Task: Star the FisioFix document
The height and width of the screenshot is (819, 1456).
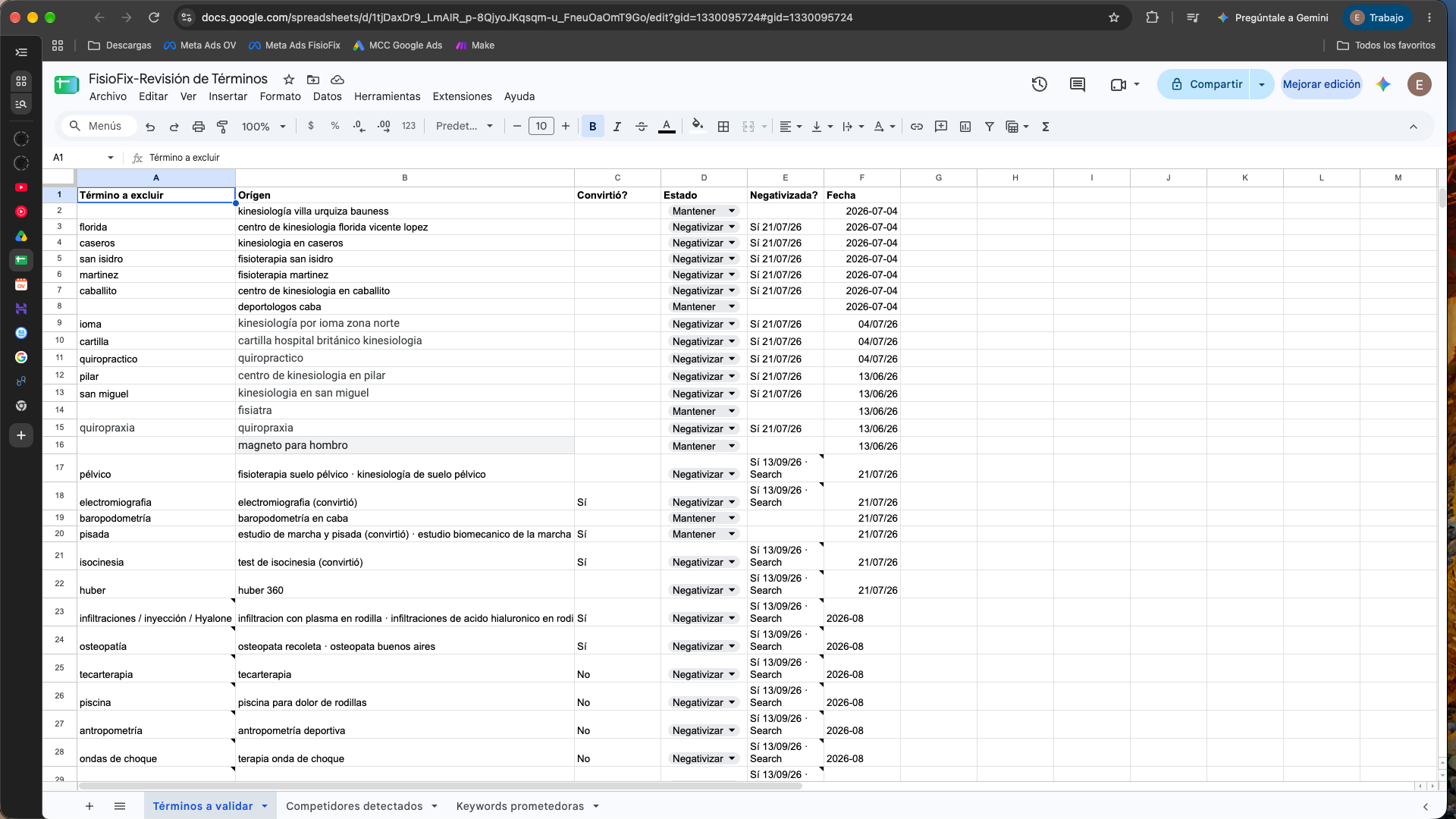Action: pos(289,79)
